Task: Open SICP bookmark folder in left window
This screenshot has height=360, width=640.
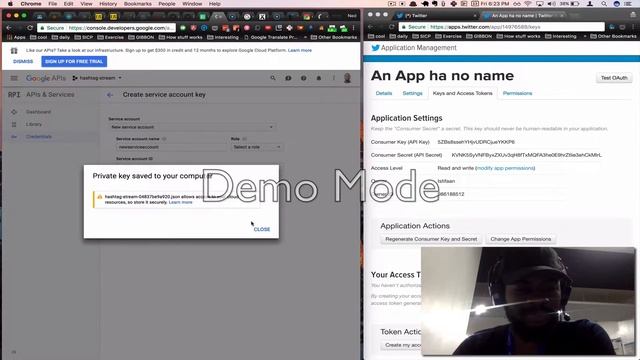Action: [x=84, y=37]
